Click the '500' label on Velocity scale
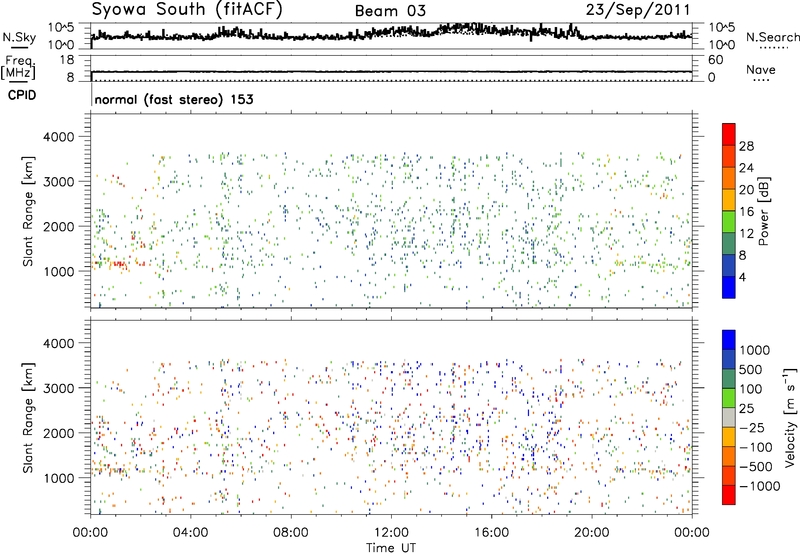This screenshot has width=800, height=554. [751, 370]
